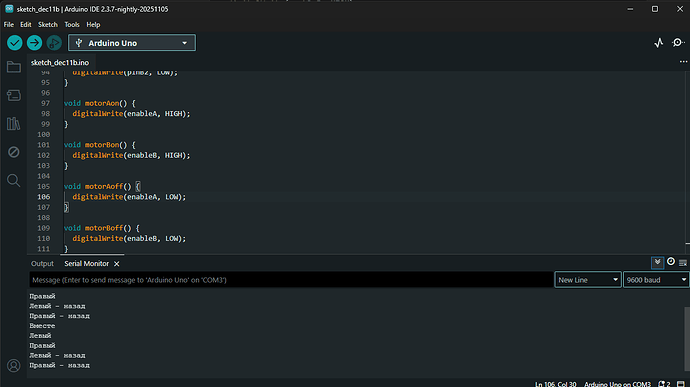690x387 pixels.
Task: Open the Sketchbook folder sidebar icon
Action: 14,67
